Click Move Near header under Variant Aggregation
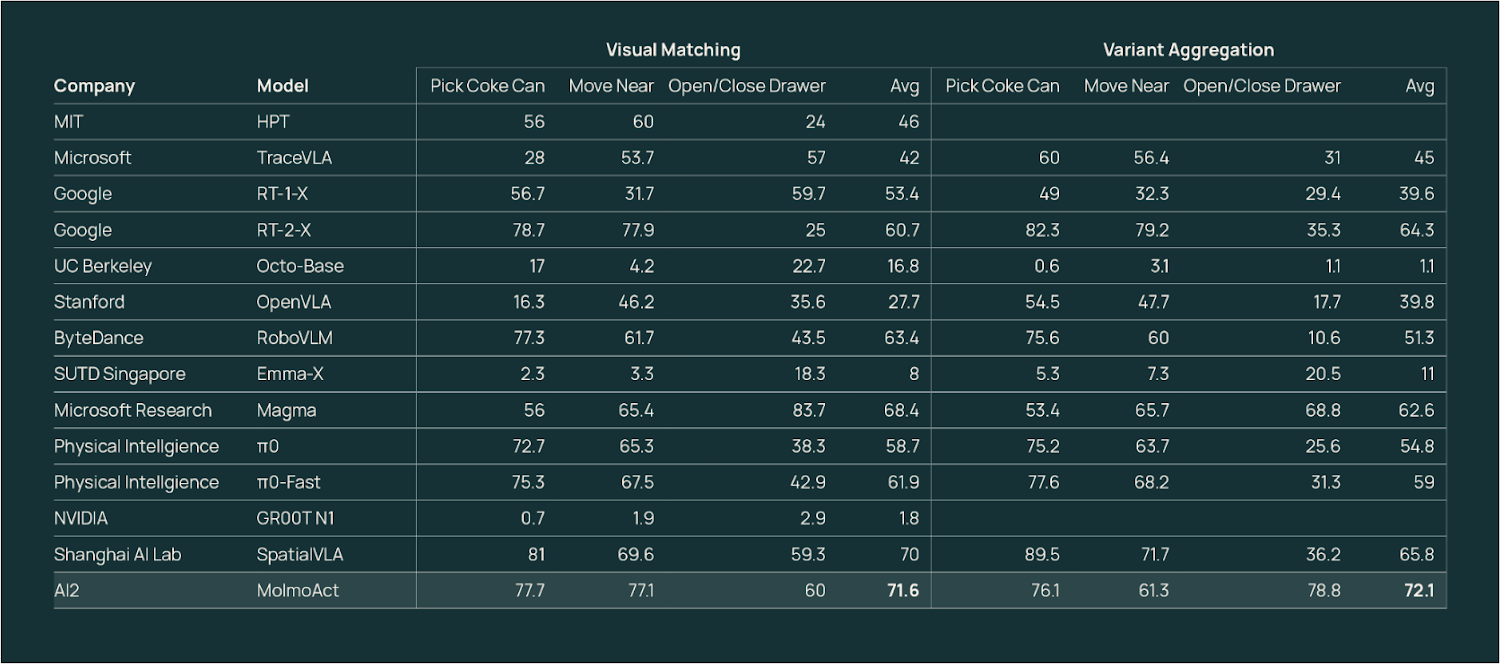Viewport: 1500px width, 664px height. [1126, 86]
